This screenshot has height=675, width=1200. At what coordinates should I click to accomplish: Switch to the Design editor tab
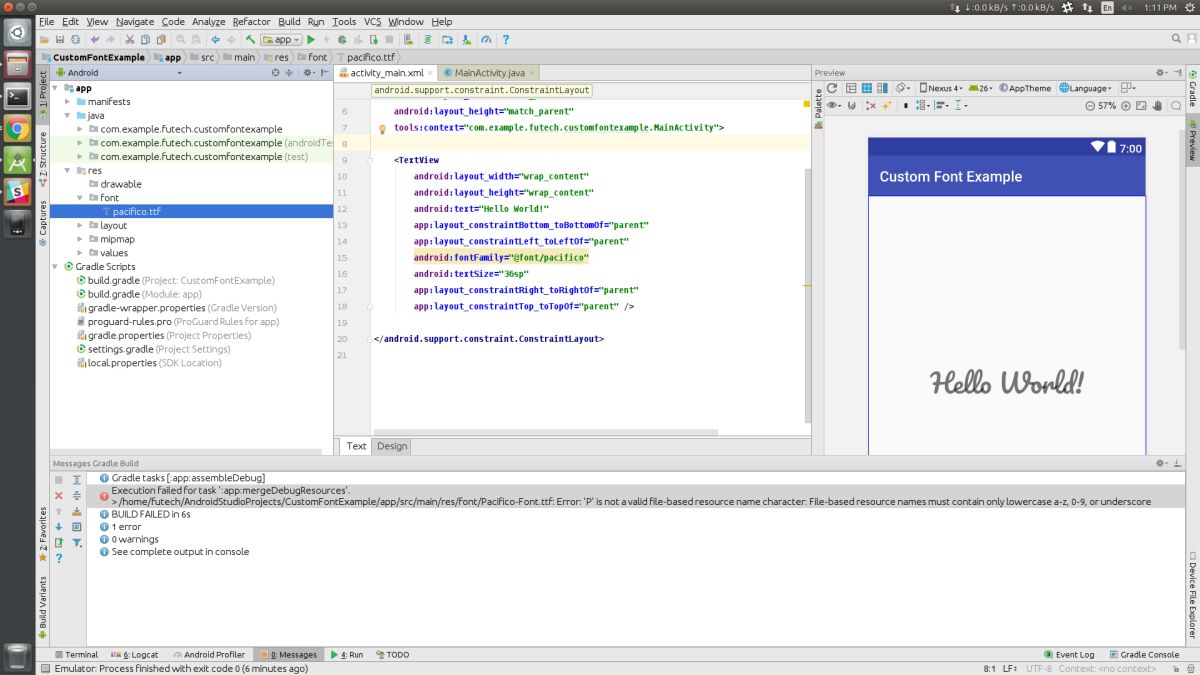(x=392, y=446)
